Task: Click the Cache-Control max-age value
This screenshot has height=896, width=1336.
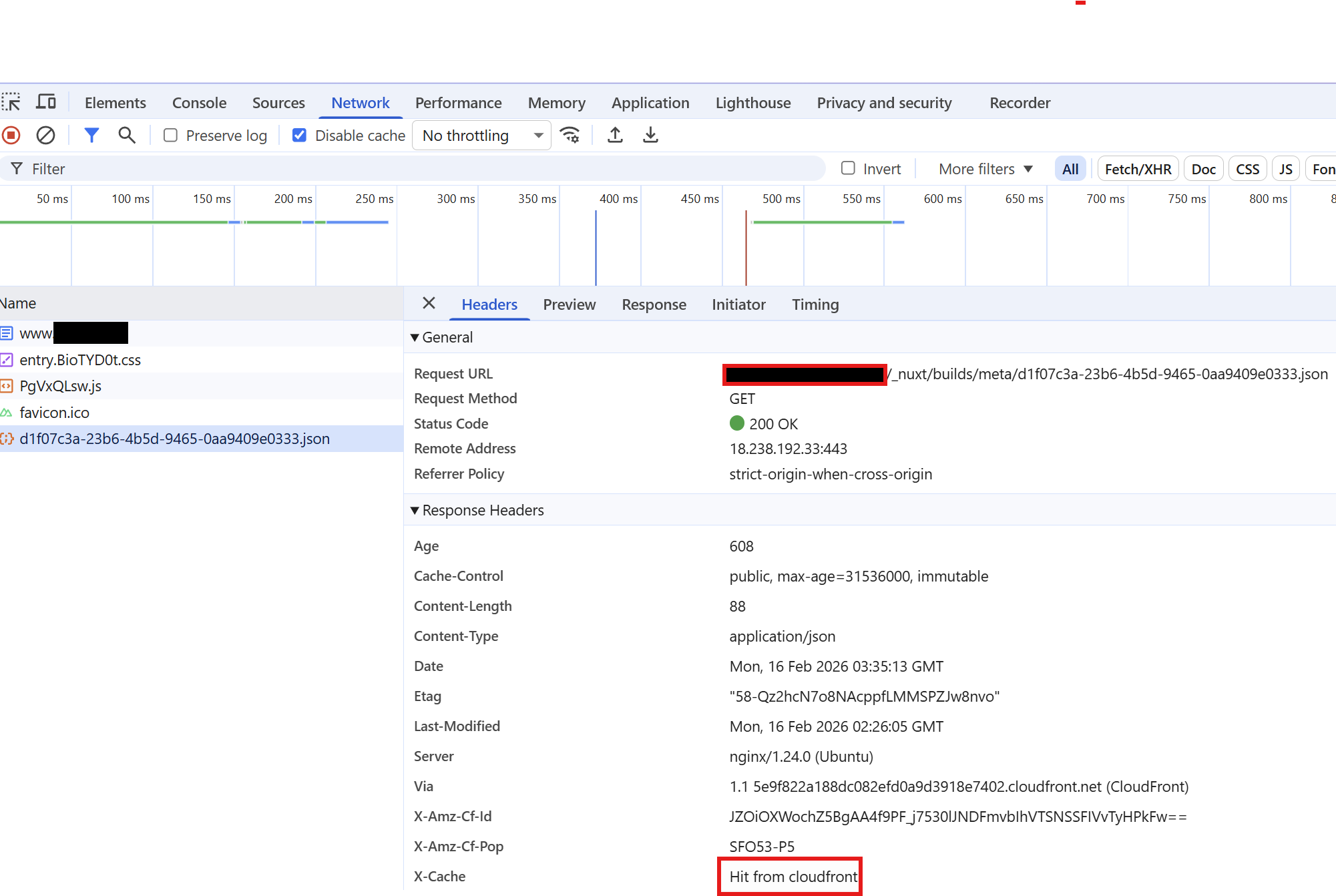Action: click(859, 576)
